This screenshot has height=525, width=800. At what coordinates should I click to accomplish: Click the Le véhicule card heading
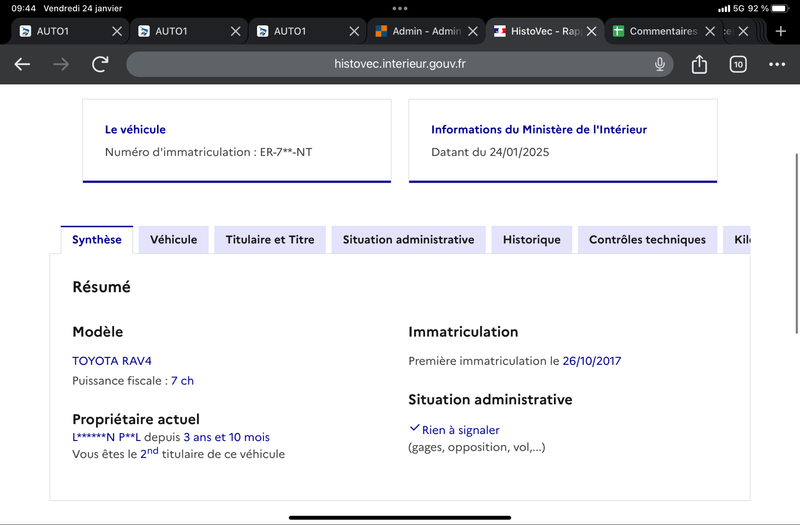tap(135, 130)
